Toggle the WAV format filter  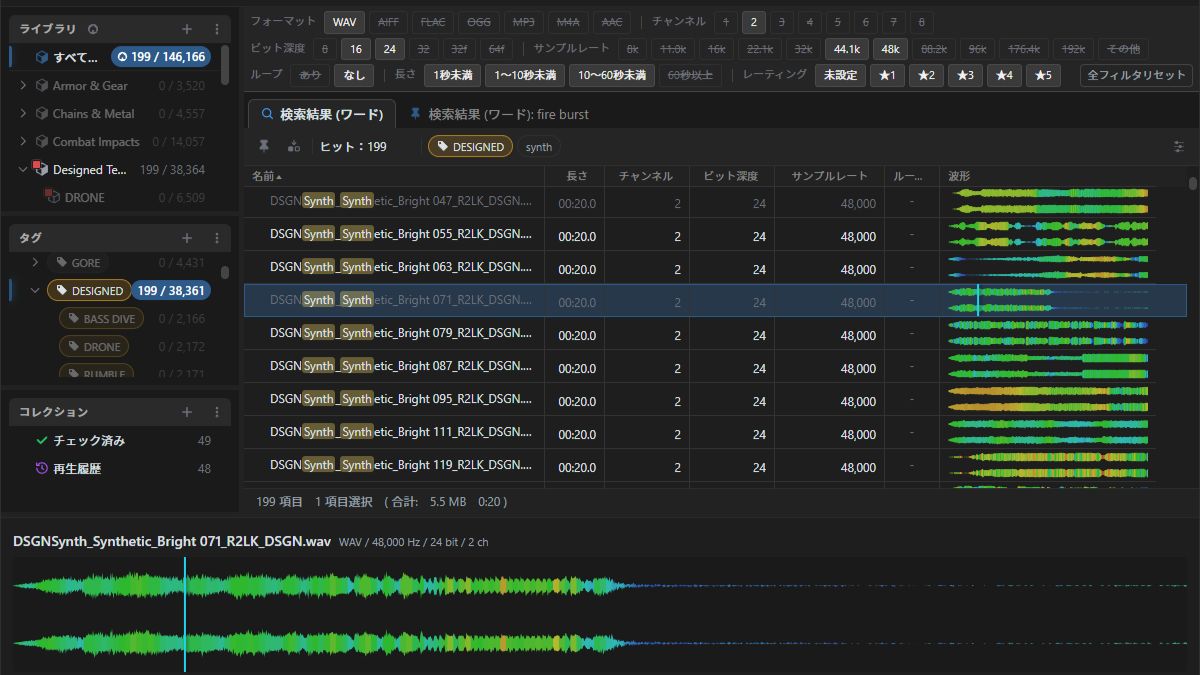click(x=344, y=21)
